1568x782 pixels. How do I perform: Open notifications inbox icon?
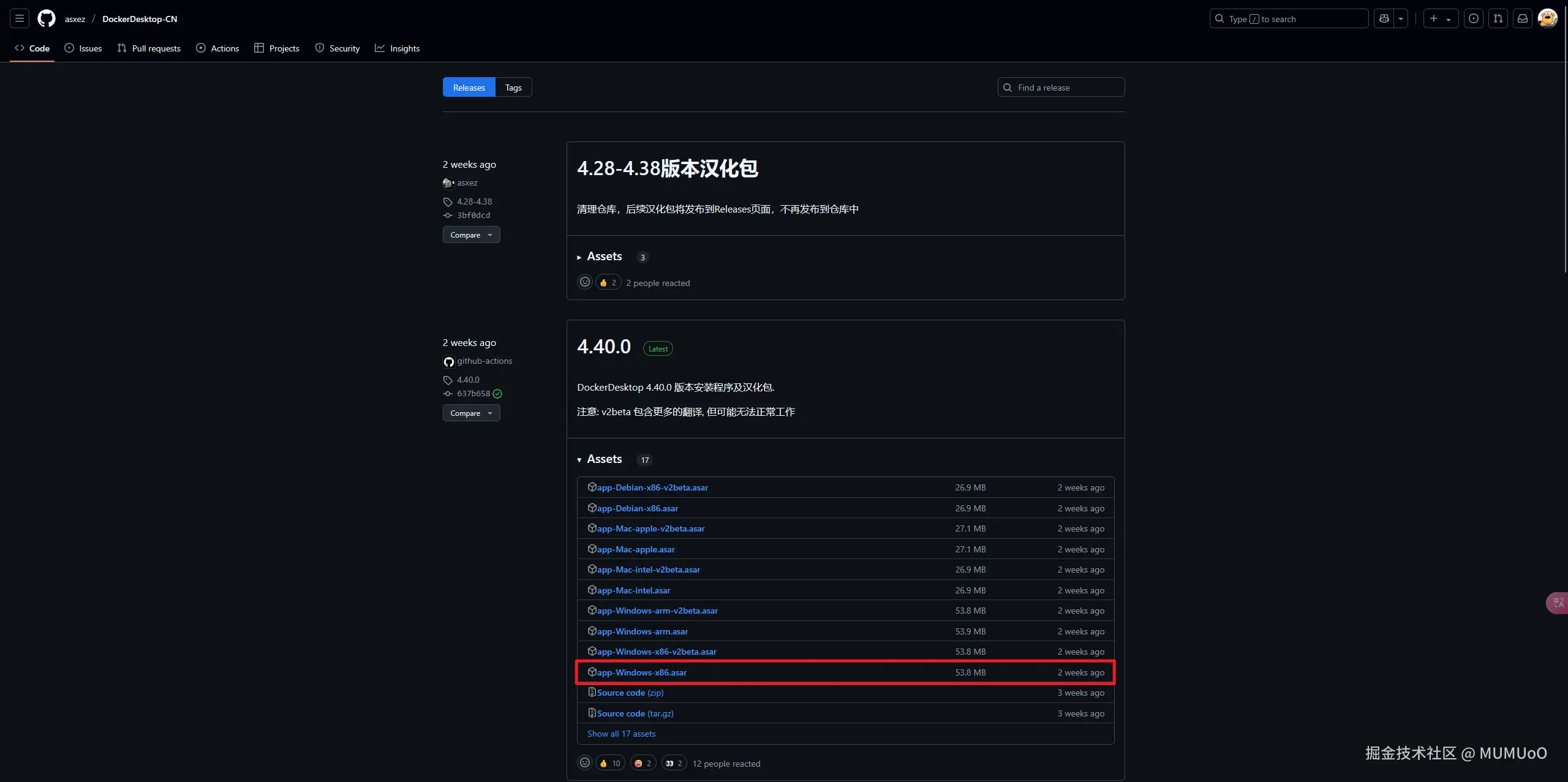click(x=1523, y=18)
